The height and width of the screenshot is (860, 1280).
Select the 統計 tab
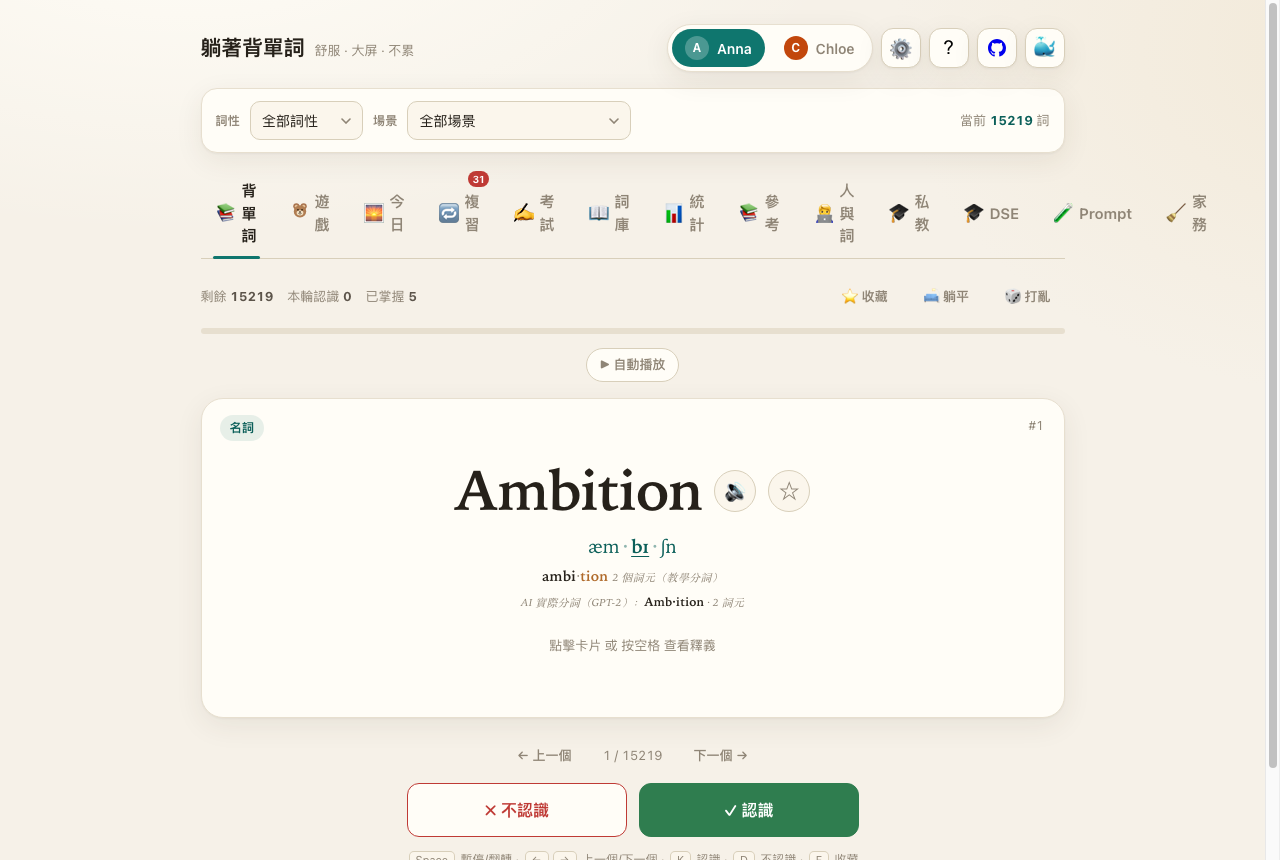coord(686,213)
